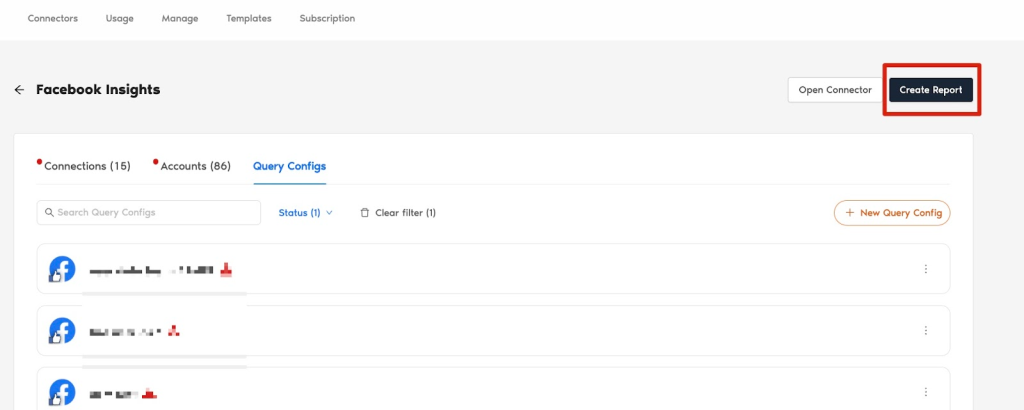Click Facebook icon of first query config
The height and width of the screenshot is (410, 1024).
point(62,270)
